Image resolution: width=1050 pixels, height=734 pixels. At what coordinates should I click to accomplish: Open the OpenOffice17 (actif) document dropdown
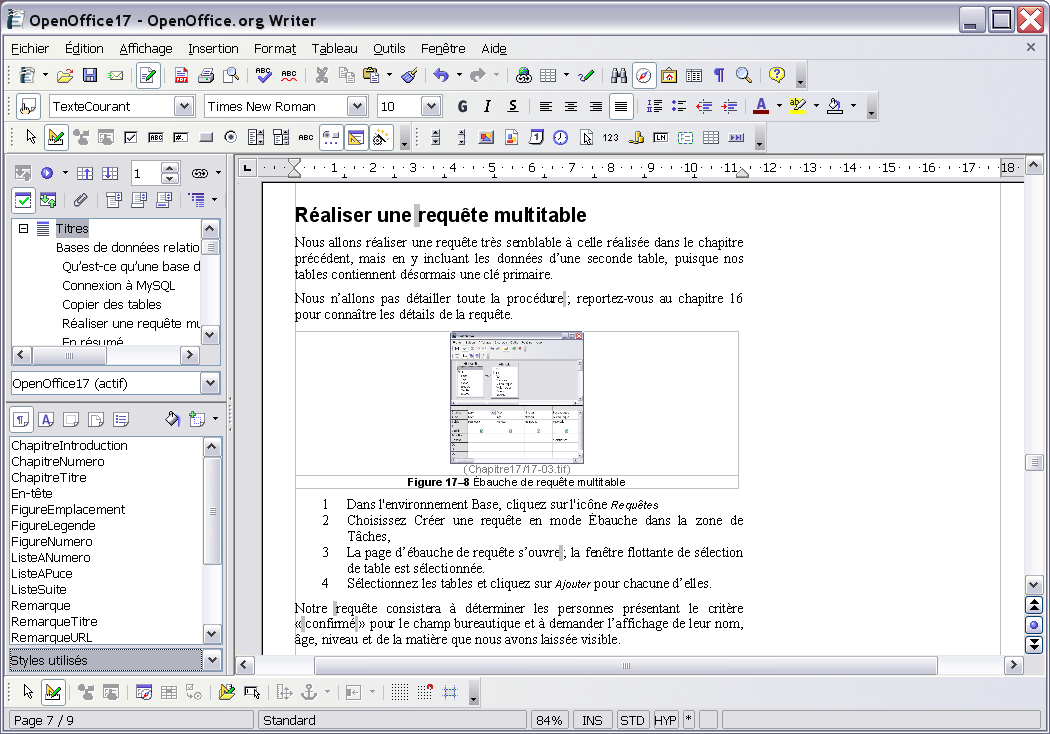[210, 383]
